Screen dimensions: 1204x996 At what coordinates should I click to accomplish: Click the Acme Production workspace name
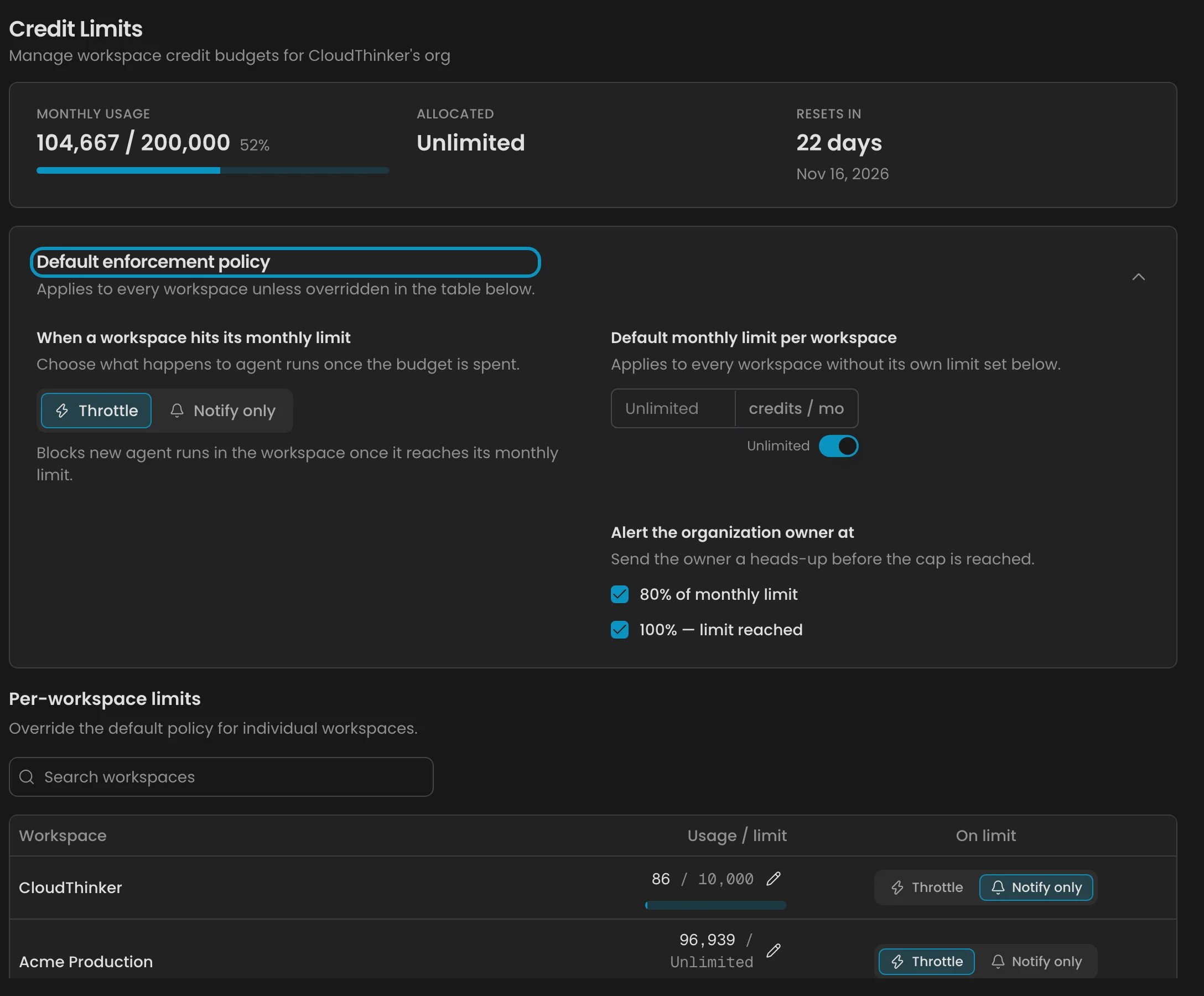86,961
